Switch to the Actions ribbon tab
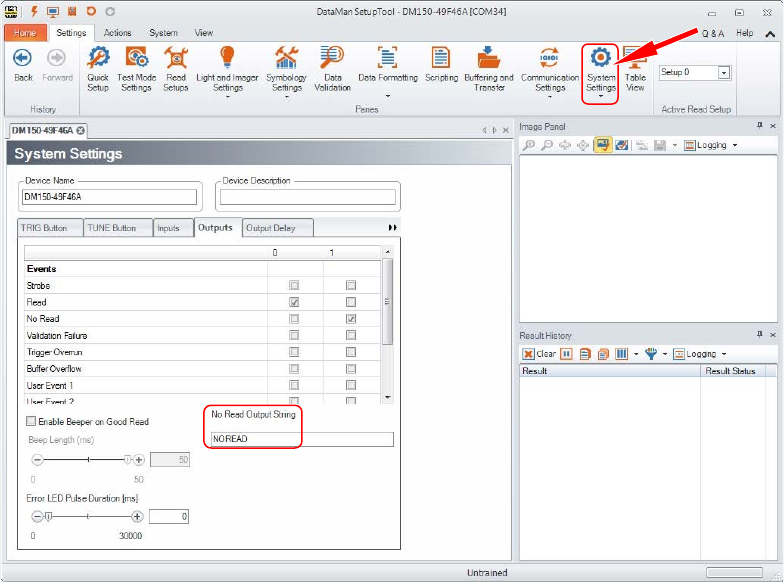The width and height of the screenshot is (784, 582). point(117,33)
